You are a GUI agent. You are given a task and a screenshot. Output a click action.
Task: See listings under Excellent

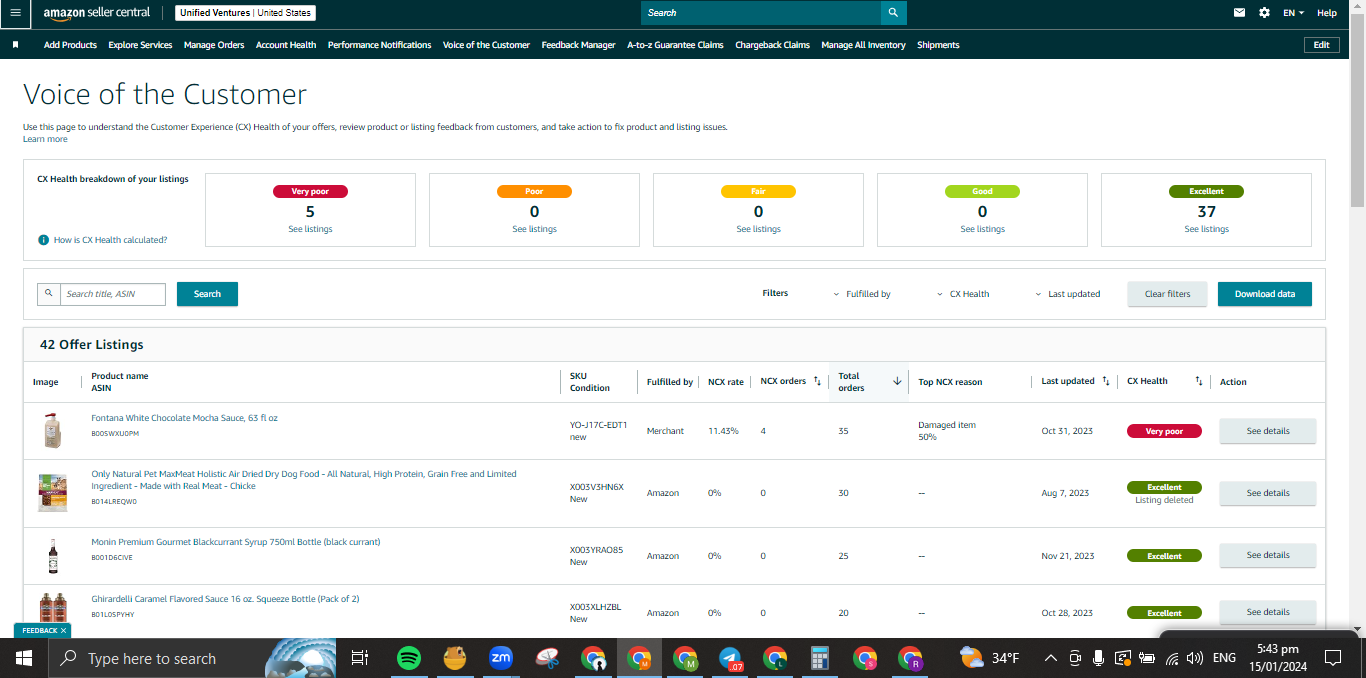(1206, 229)
